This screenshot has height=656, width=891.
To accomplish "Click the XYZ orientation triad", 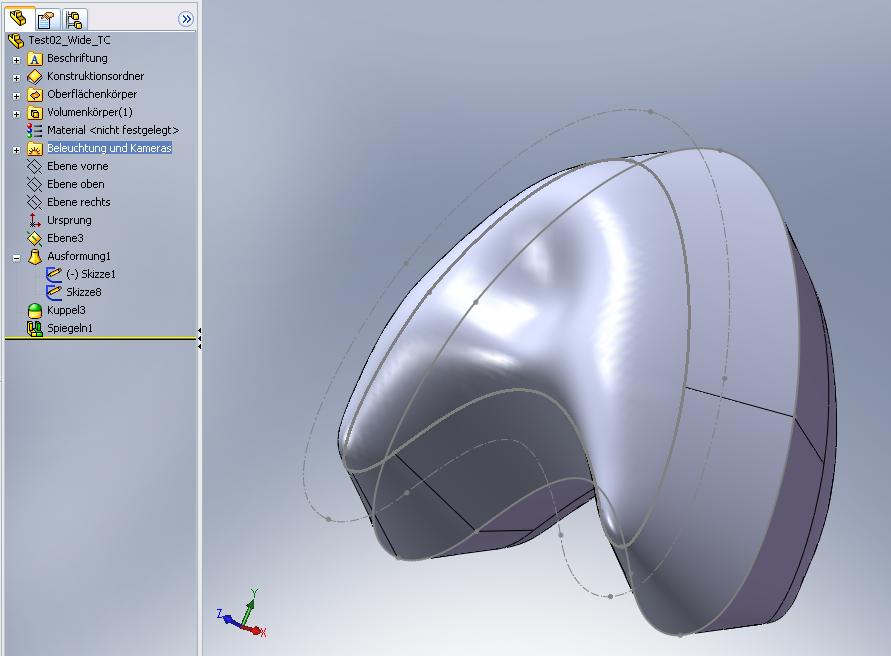I will click(242, 615).
